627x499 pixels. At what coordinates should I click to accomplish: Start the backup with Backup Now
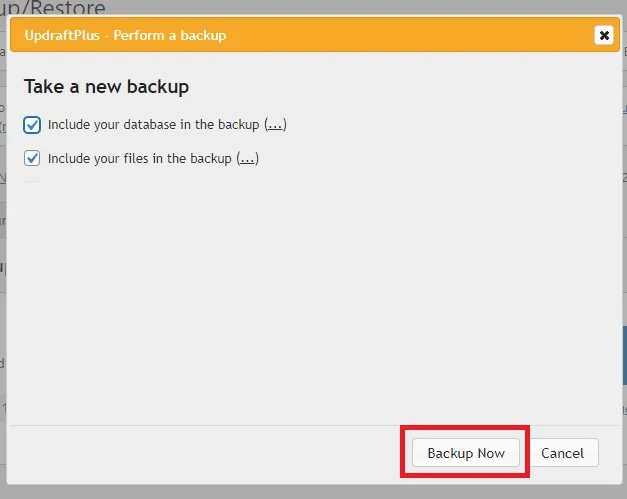coord(466,453)
